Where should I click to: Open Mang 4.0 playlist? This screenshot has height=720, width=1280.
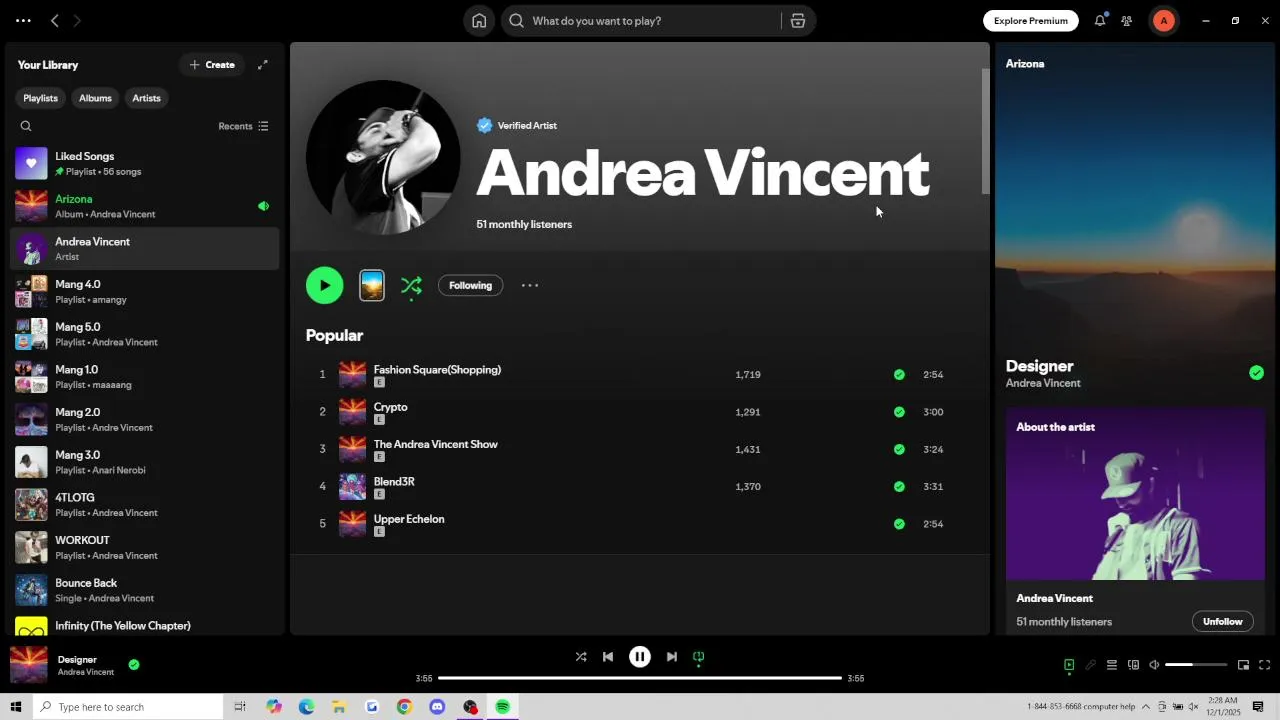[145, 291]
